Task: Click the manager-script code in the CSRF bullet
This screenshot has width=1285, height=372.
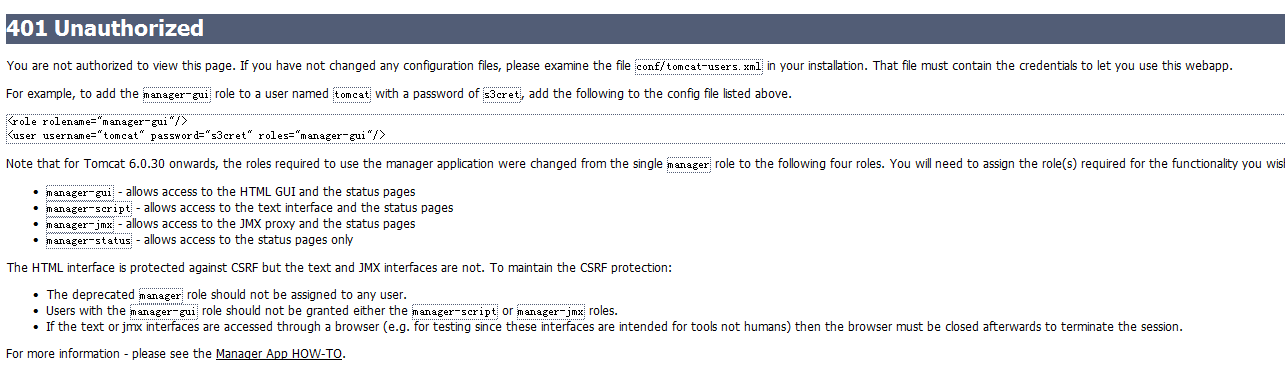Action: click(x=454, y=311)
